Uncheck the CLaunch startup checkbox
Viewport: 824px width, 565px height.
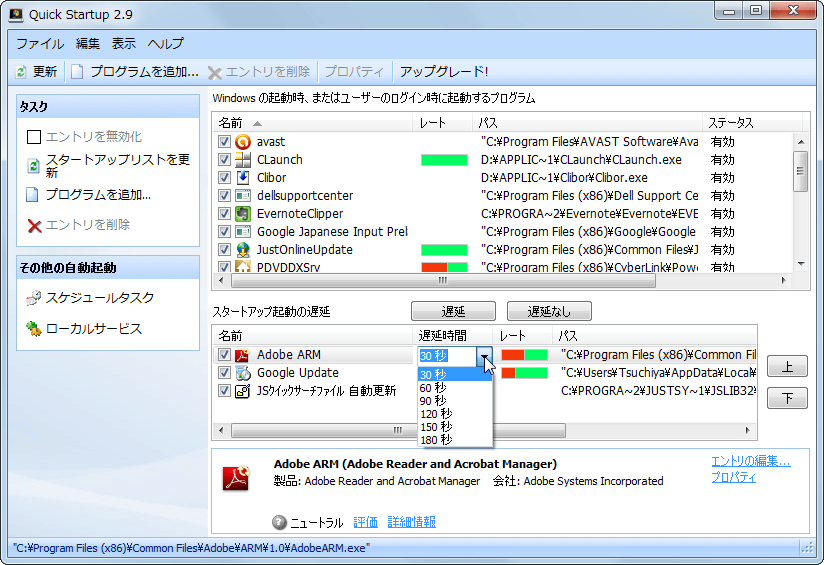tap(224, 159)
